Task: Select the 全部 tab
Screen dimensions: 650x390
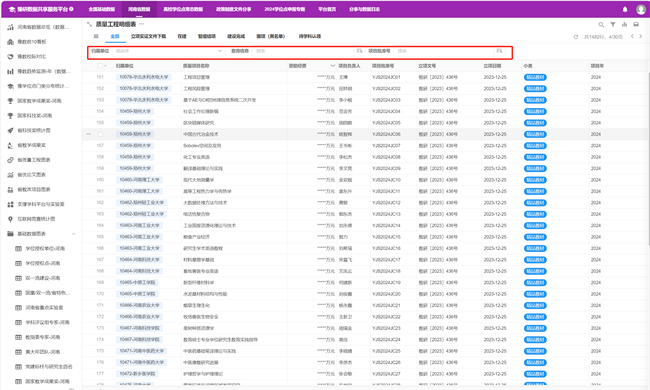Action: (x=115, y=36)
